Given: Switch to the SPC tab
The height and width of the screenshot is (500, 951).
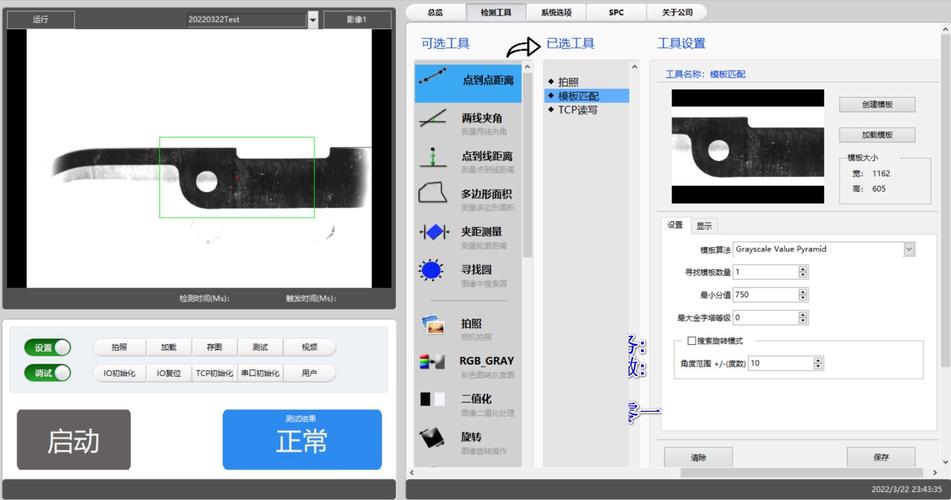Looking at the screenshot, I should [616, 12].
